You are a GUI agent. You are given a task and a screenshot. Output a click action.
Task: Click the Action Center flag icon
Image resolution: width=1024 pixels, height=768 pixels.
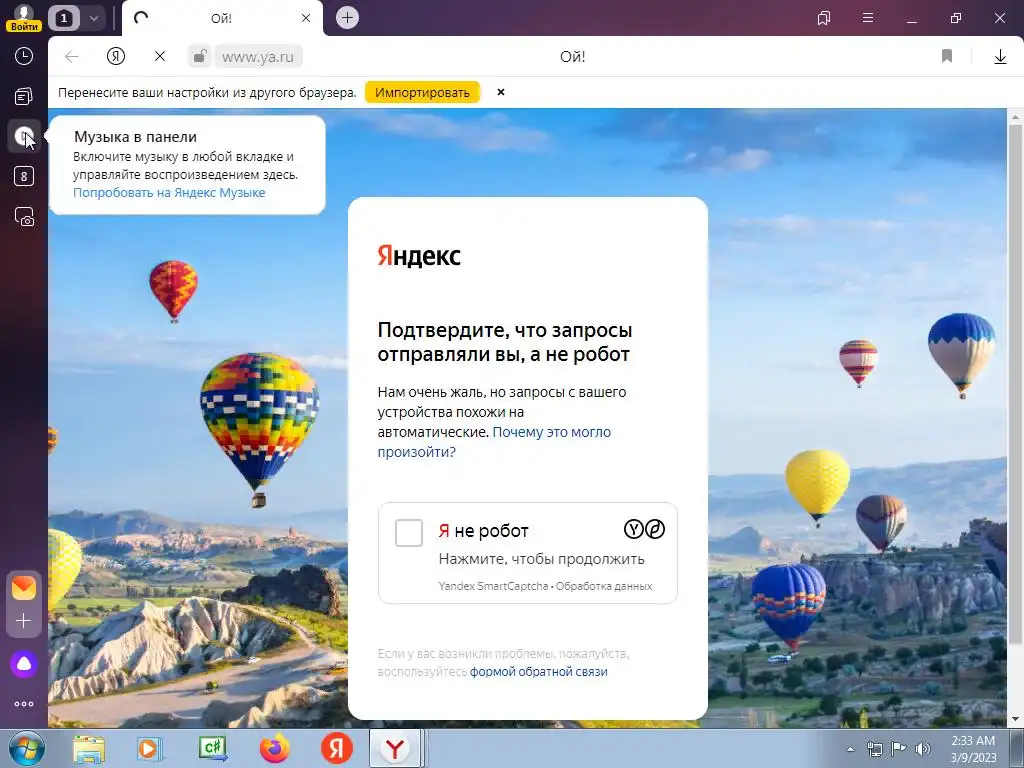pos(899,749)
